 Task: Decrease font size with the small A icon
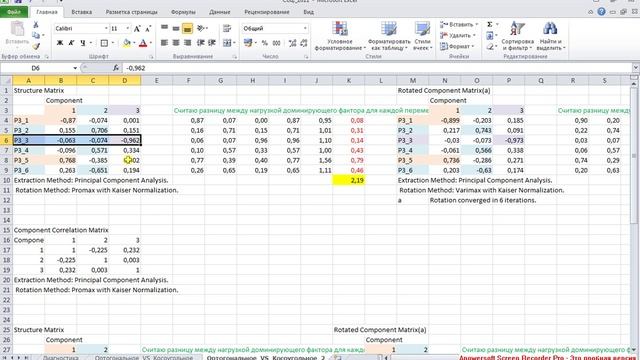point(148,29)
